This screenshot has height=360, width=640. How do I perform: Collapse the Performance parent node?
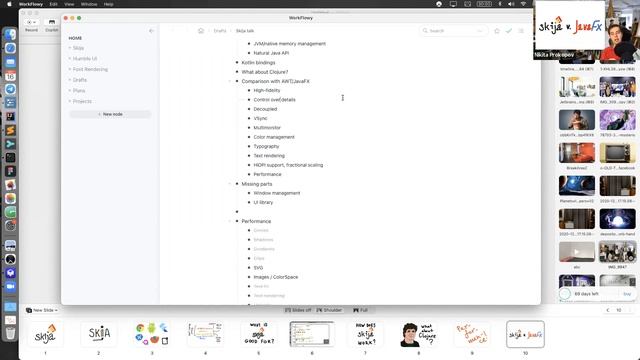tap(229, 221)
